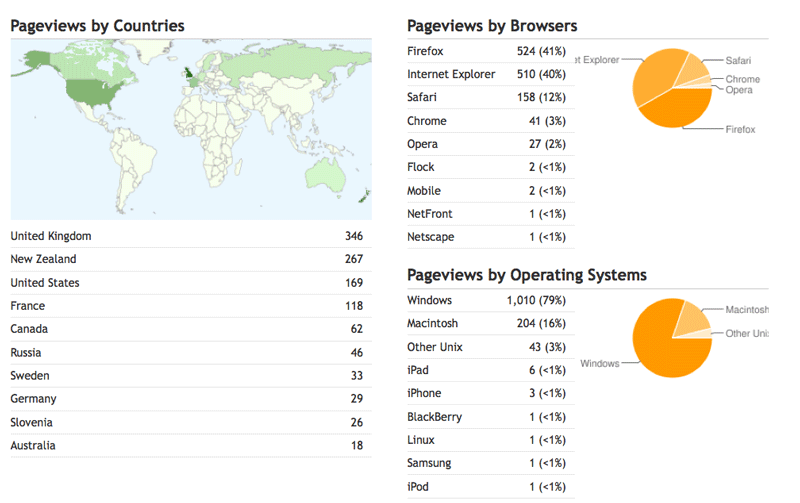Click the Firefox pie chart legend label
The width and height of the screenshot is (800, 503).
(x=740, y=130)
